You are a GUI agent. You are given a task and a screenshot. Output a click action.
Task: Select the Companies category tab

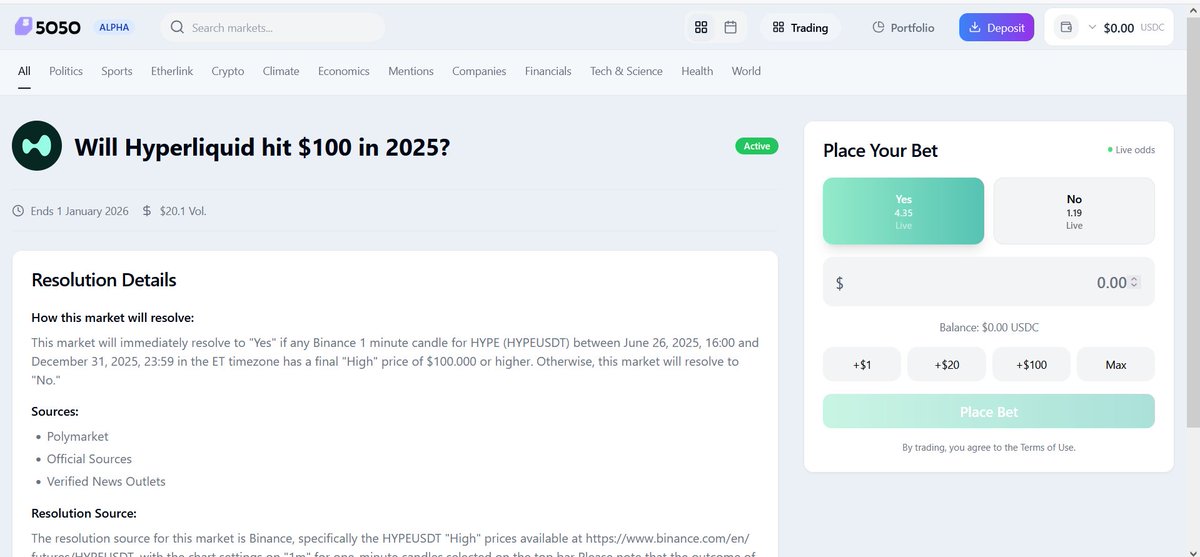[x=479, y=71]
